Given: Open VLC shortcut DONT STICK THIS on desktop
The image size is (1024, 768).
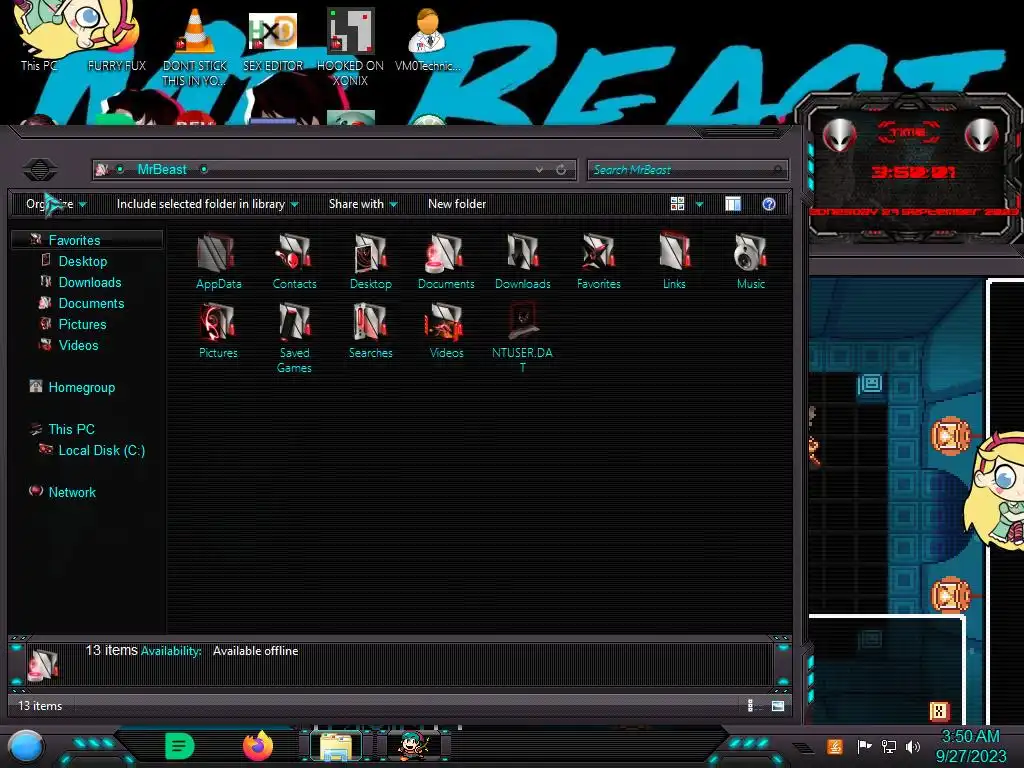Looking at the screenshot, I should pos(195,47).
